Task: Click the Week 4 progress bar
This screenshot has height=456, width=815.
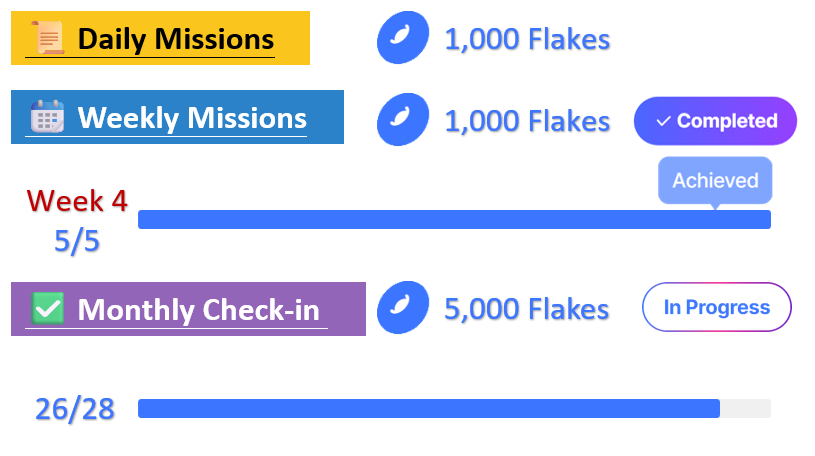Action: tap(454, 220)
